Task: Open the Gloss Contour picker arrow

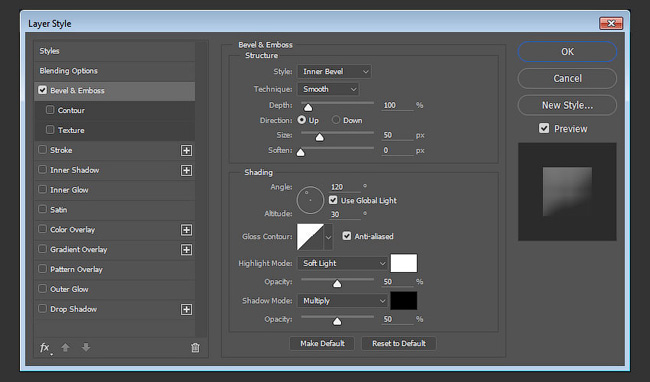Action: coord(328,237)
